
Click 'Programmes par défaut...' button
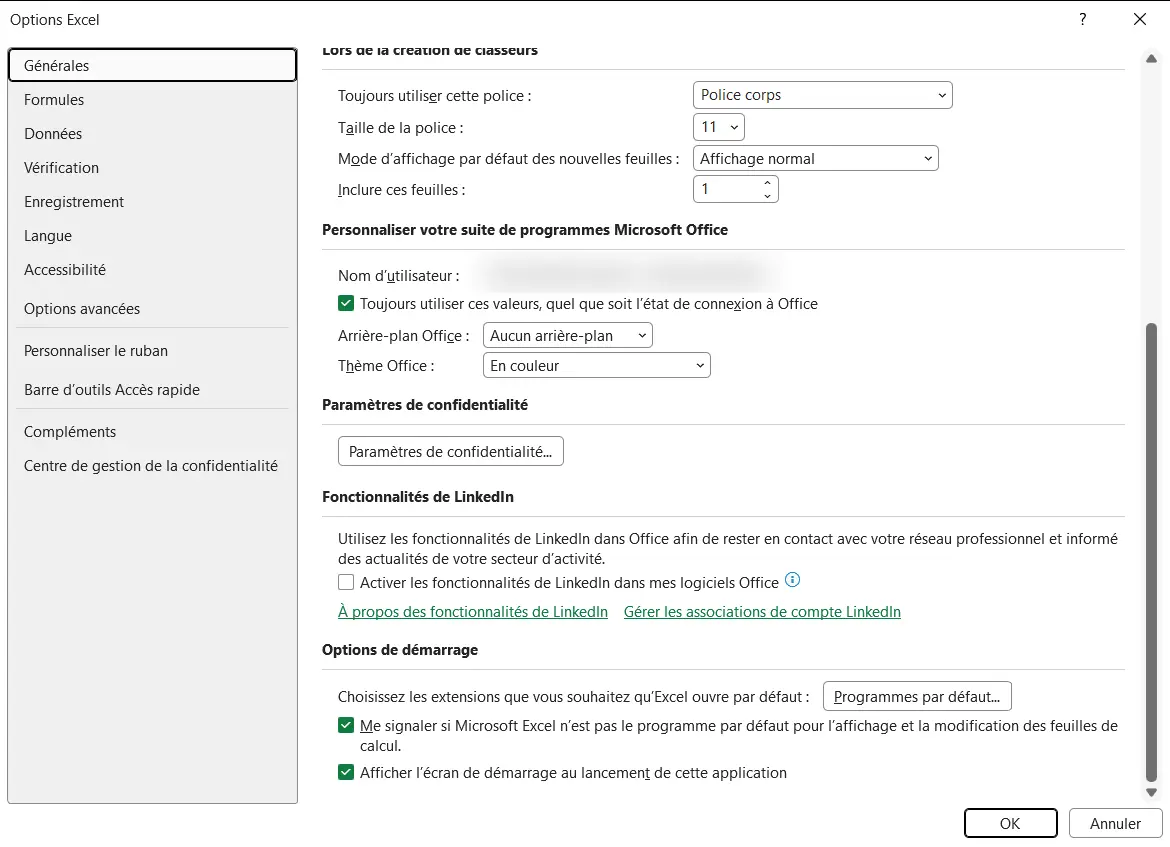[917, 696]
